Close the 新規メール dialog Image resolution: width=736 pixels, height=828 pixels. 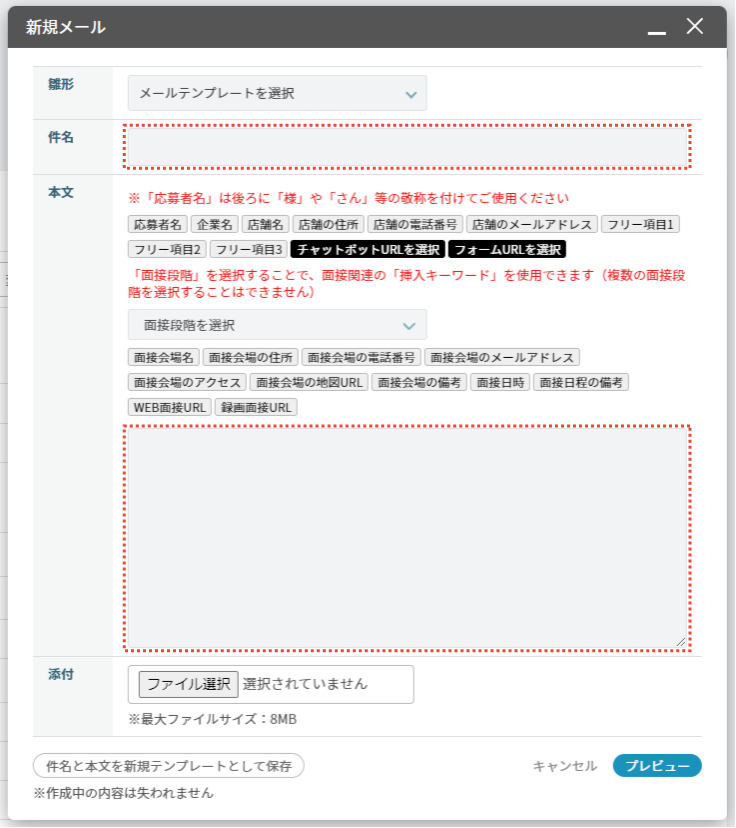pyautogui.click(x=695, y=27)
